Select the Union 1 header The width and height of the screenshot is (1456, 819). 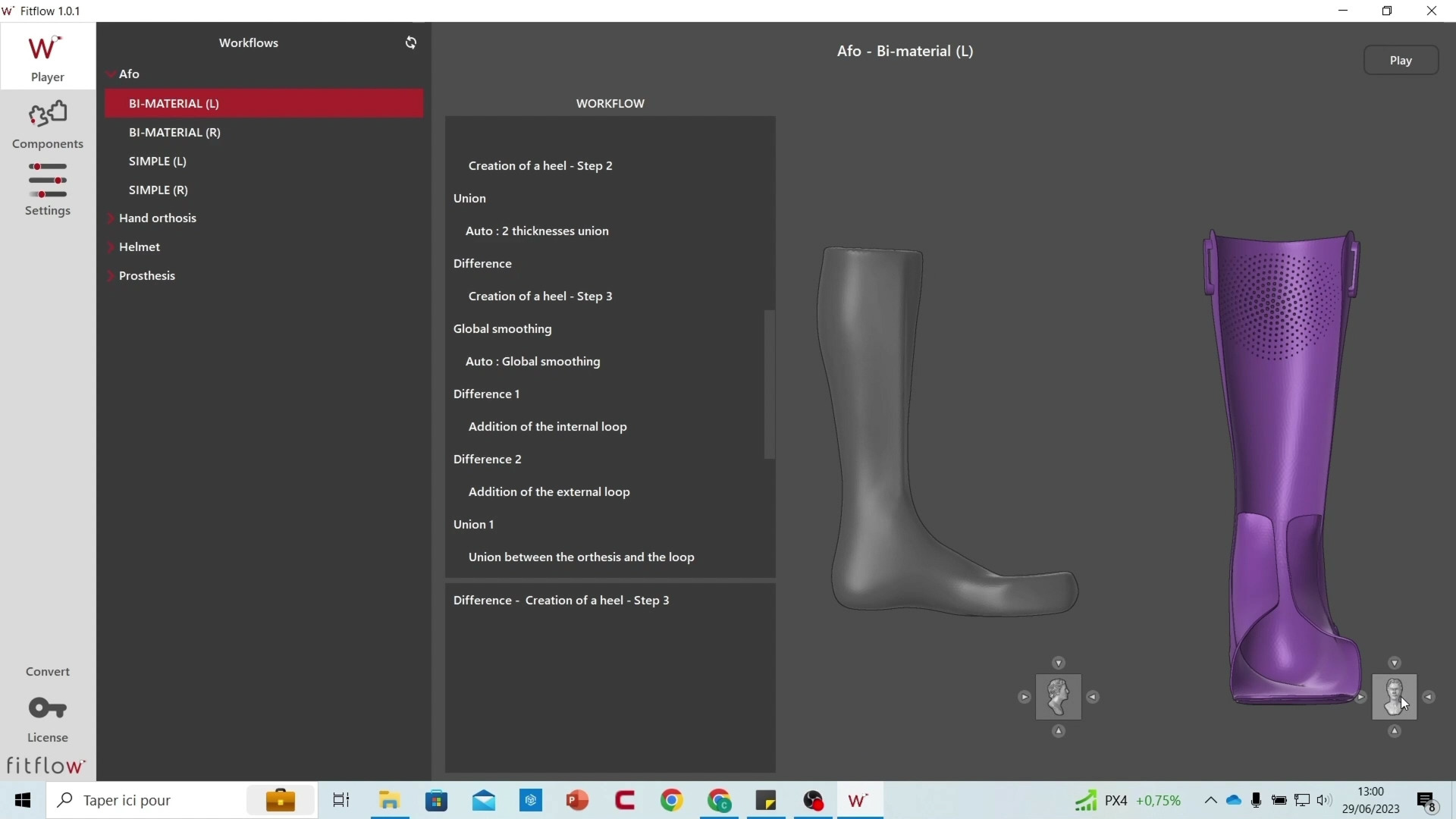coord(473,524)
